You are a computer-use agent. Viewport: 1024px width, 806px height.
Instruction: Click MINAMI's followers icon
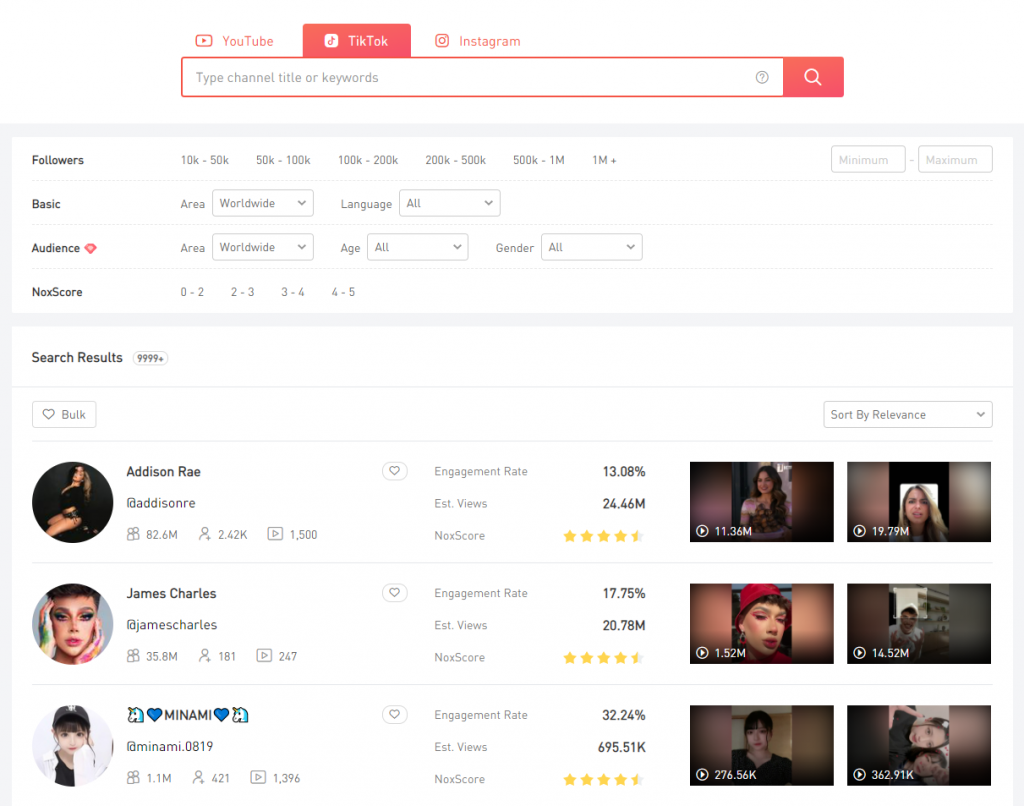(133, 778)
